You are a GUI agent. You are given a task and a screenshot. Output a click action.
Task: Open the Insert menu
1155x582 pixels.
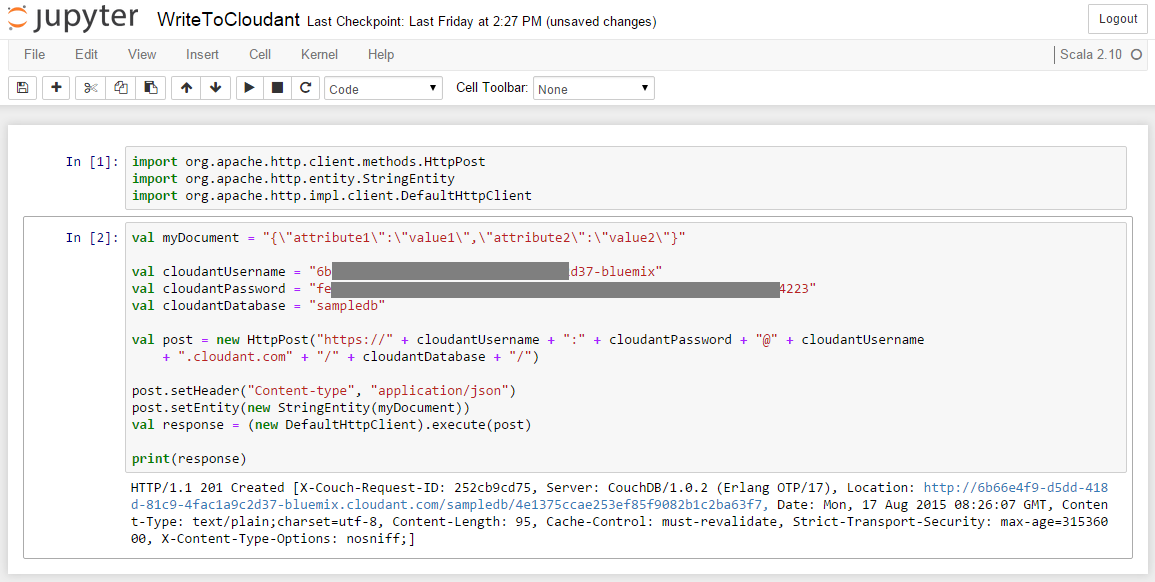point(202,55)
